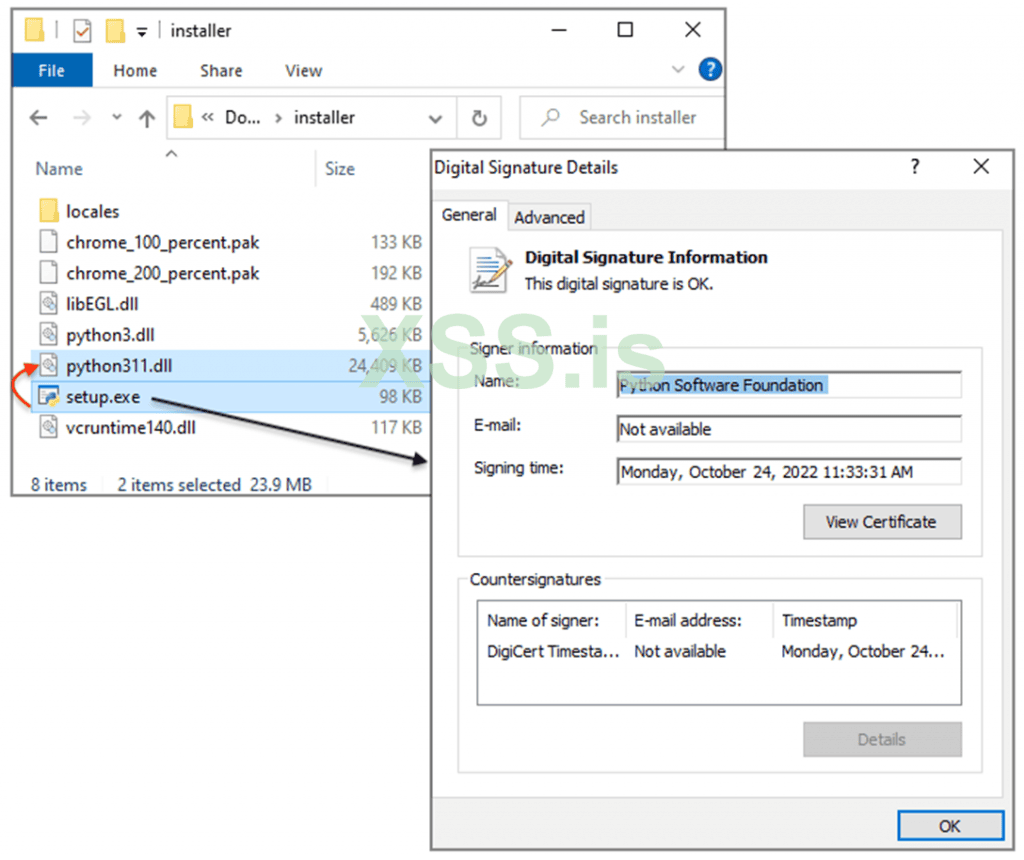
Task: Click the vcruntime140.dll file icon
Action: (48, 426)
